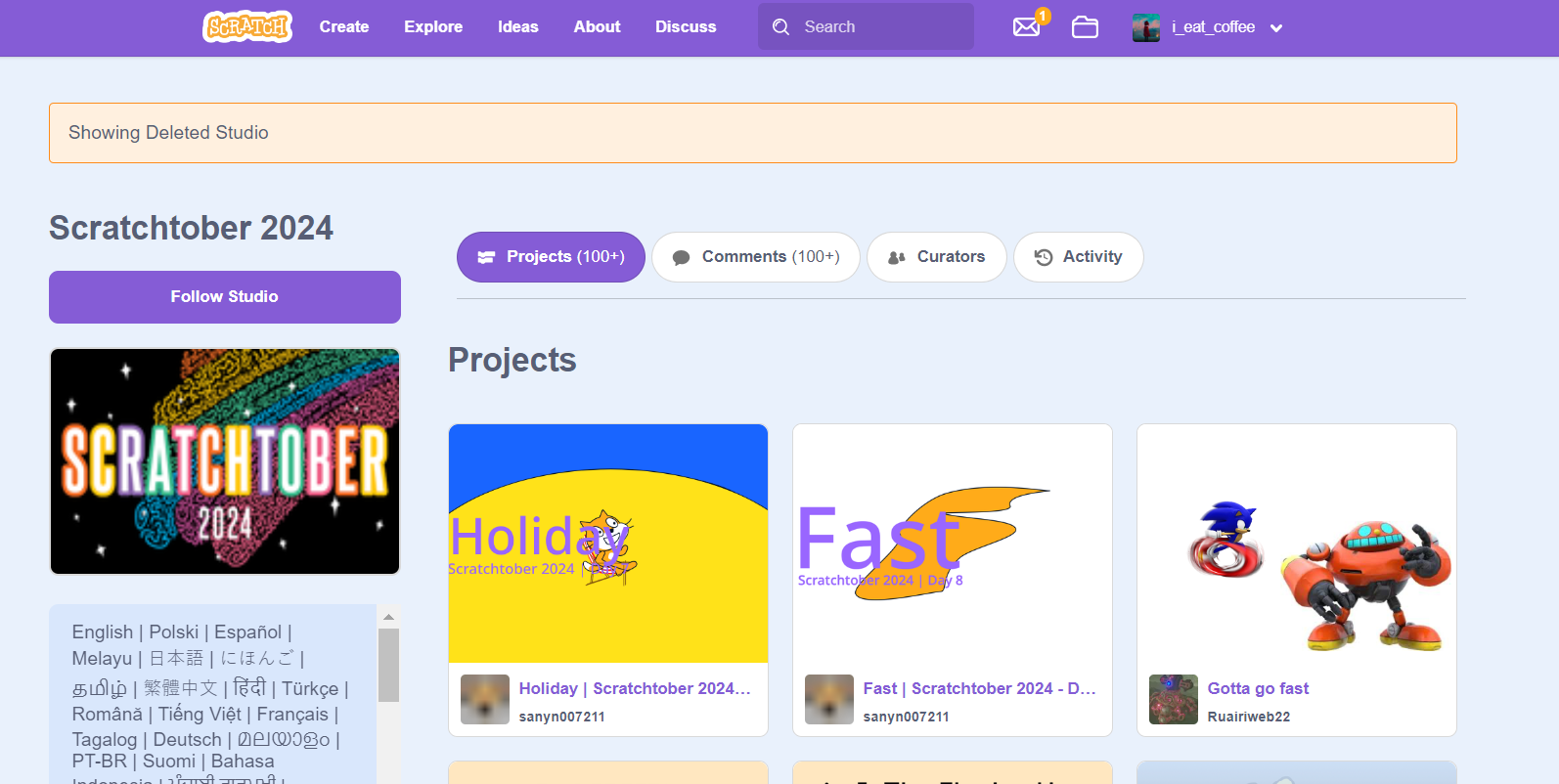Image resolution: width=1559 pixels, height=784 pixels.
Task: Select the Projects (100+) tab
Action: pos(551,257)
